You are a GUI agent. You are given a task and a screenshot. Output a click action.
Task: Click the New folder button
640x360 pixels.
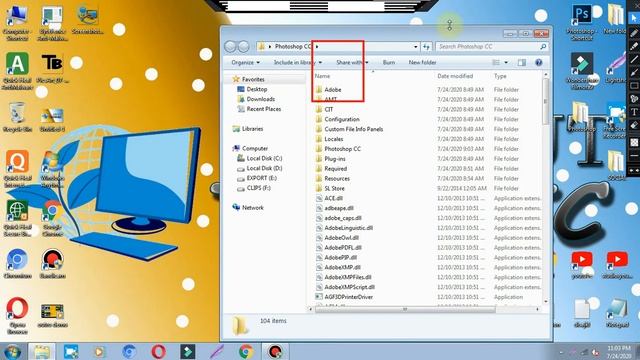pos(422,62)
